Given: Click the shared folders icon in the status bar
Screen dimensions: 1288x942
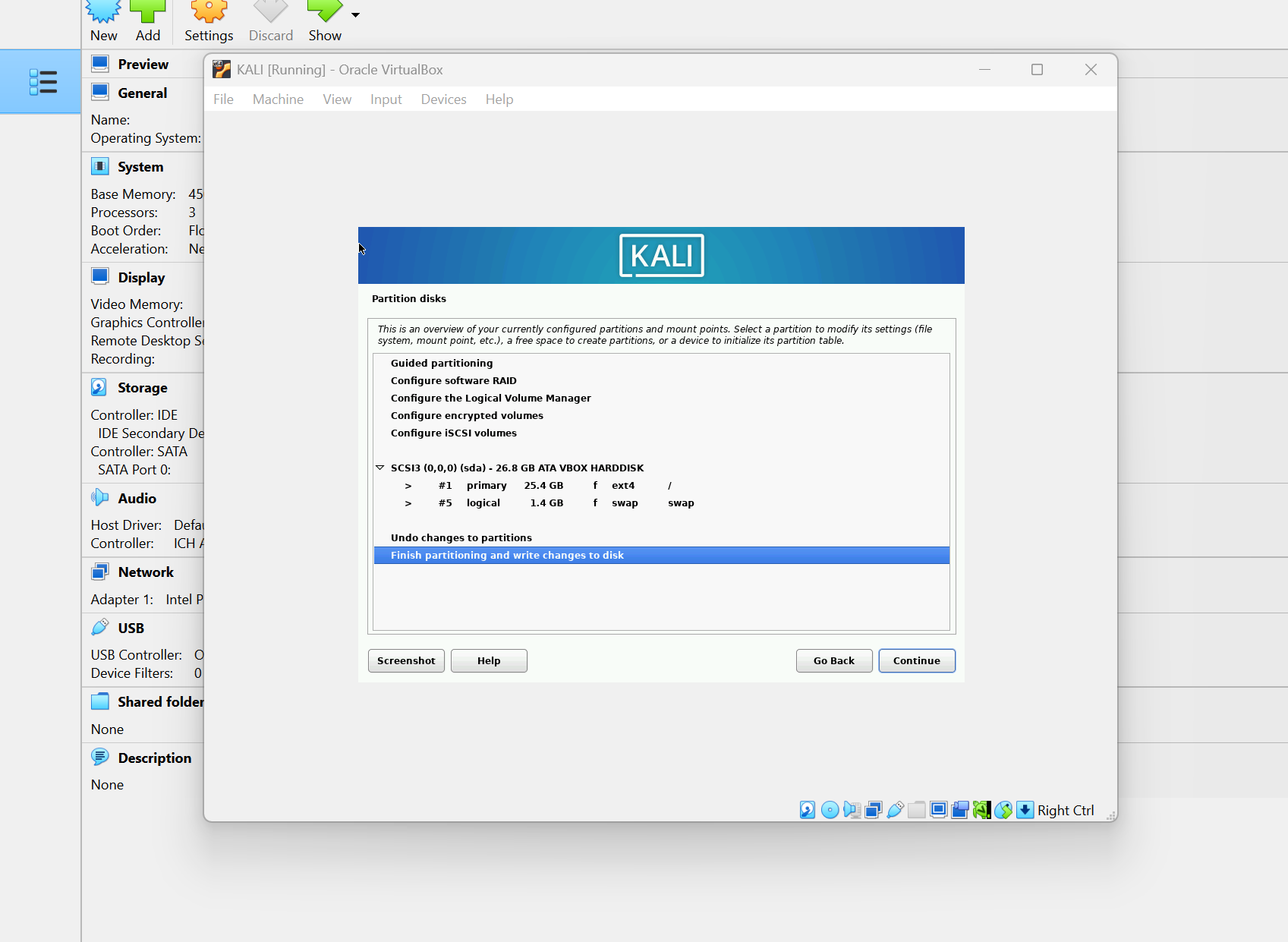Looking at the screenshot, I should tap(917, 810).
